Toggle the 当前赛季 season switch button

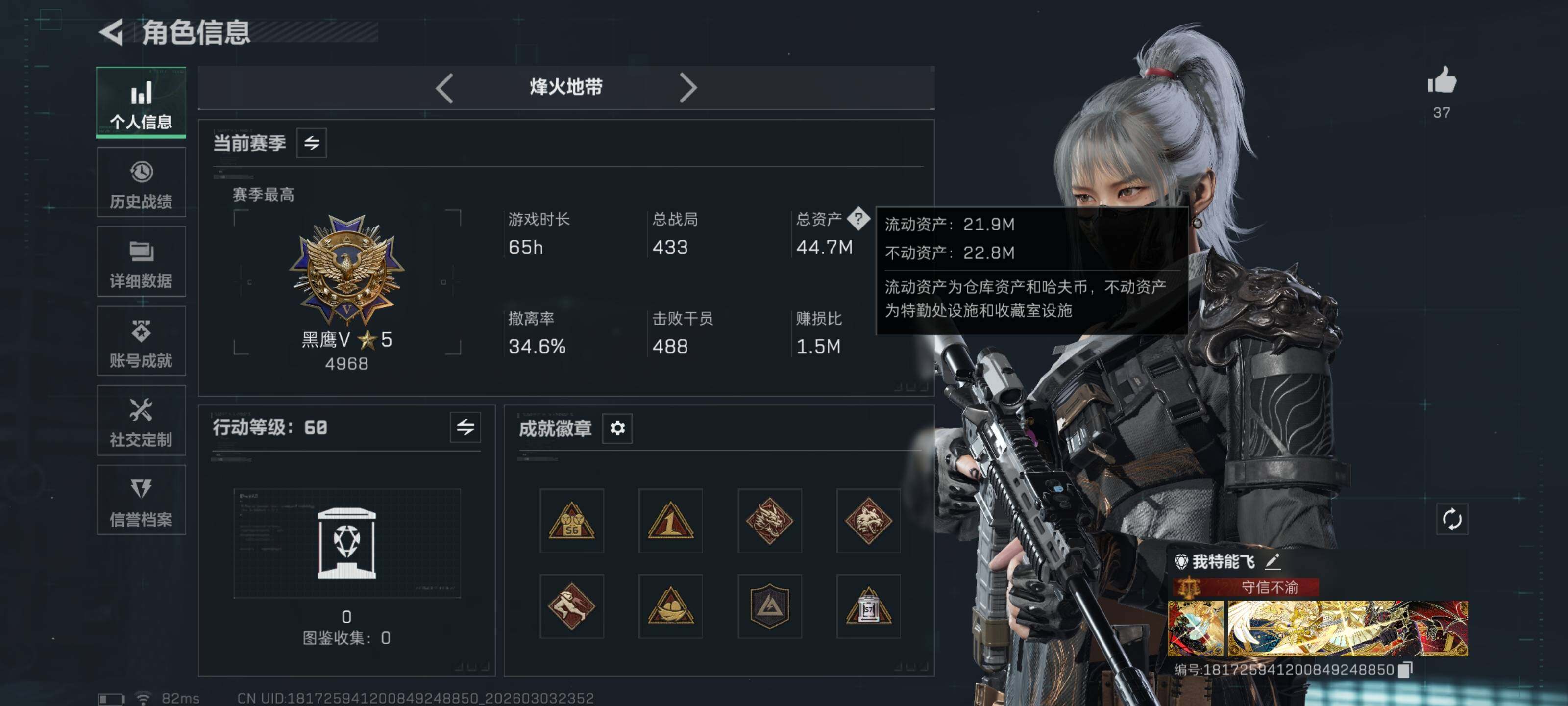(x=312, y=143)
